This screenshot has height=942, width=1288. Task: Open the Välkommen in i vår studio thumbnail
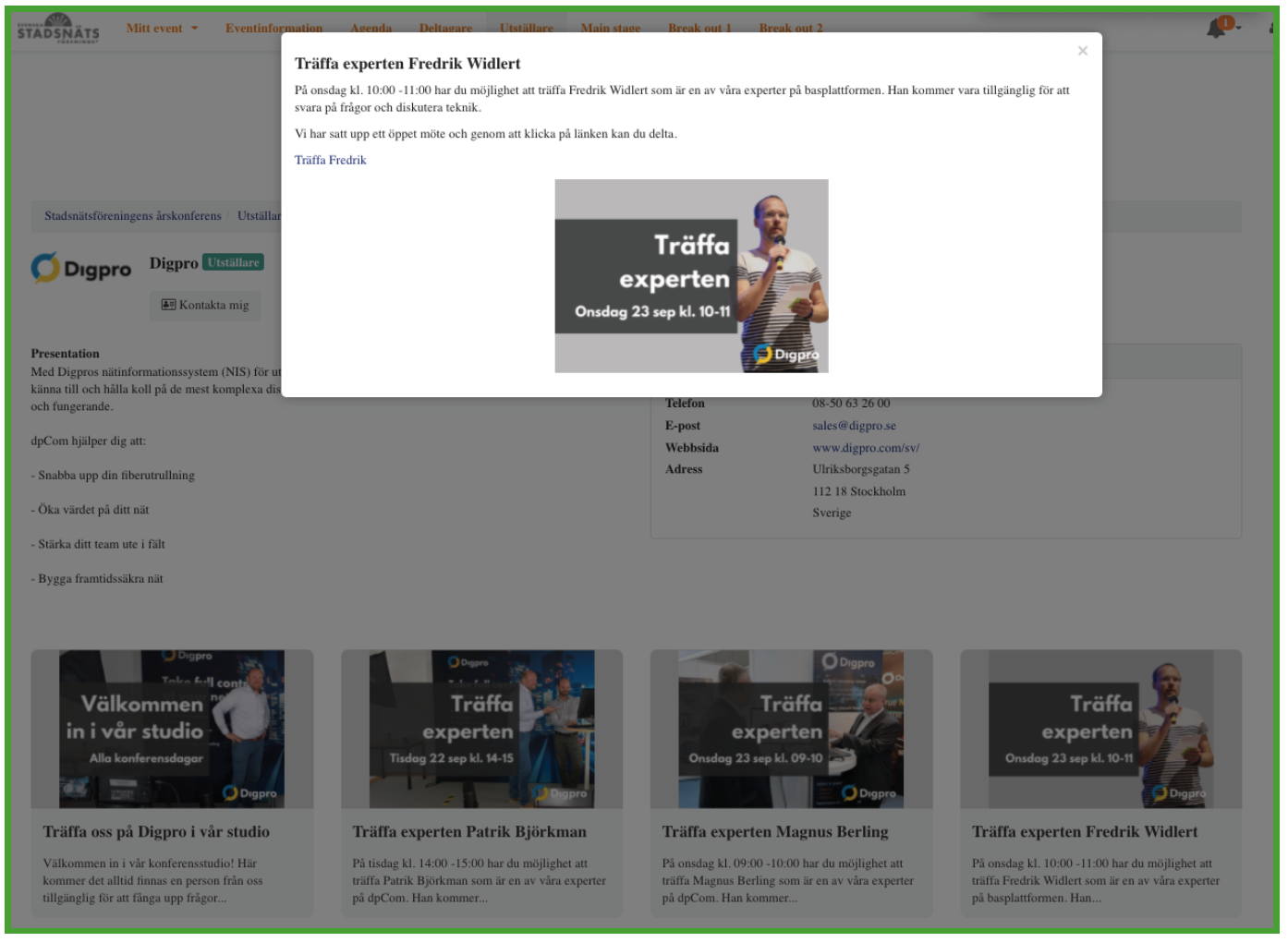point(172,729)
